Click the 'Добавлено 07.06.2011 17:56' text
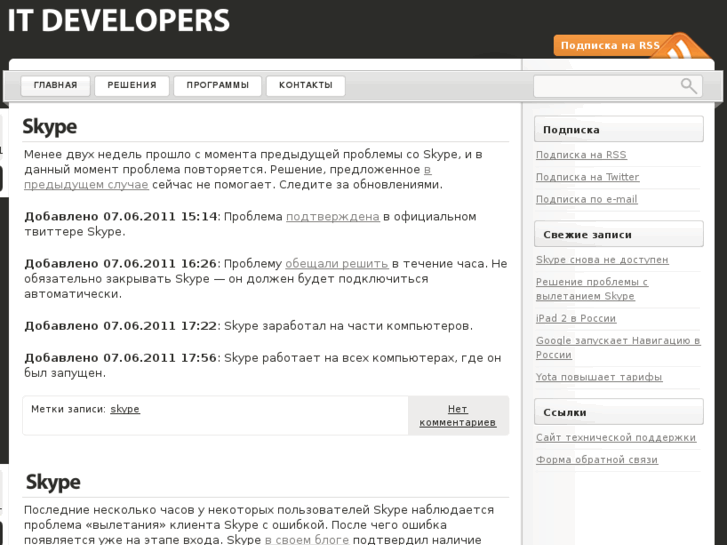This screenshot has height=545, width=727. pyautogui.click(x=121, y=358)
